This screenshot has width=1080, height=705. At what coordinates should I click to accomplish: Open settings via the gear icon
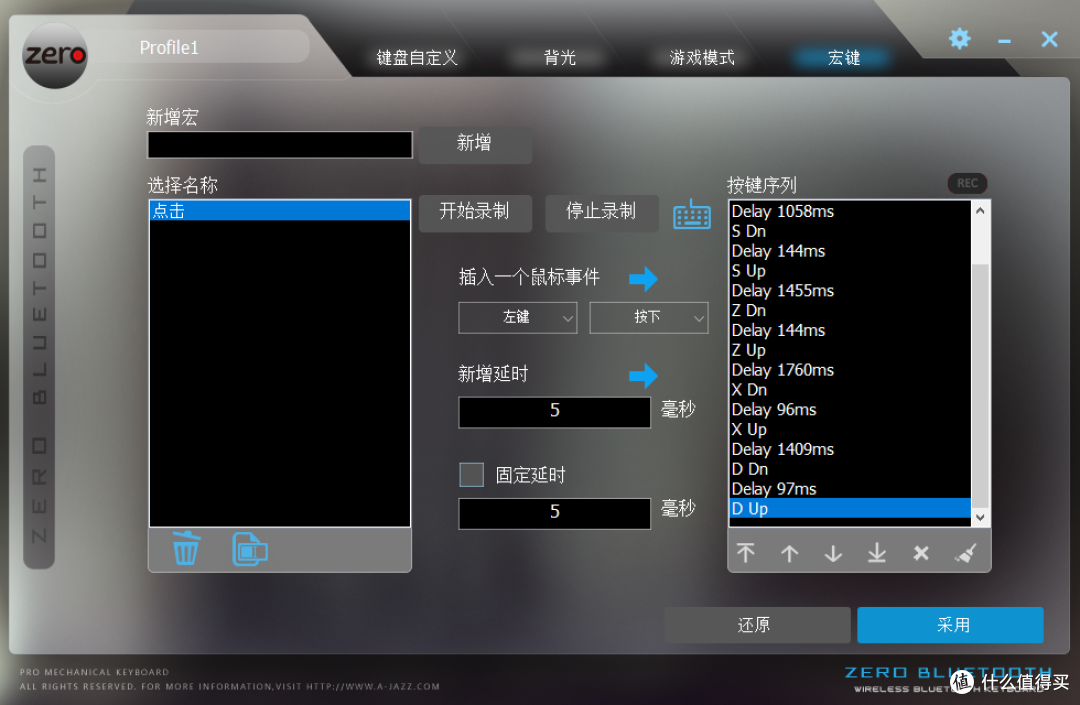[959, 39]
